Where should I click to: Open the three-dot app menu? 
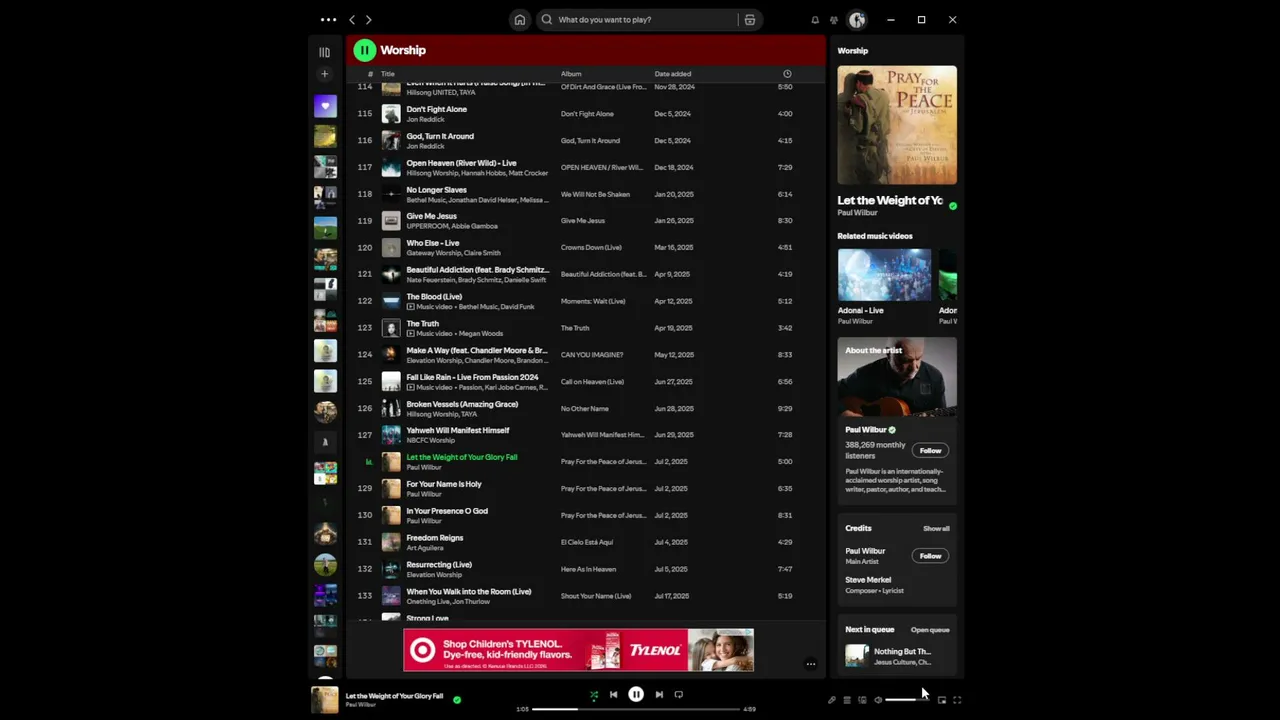pyautogui.click(x=328, y=19)
